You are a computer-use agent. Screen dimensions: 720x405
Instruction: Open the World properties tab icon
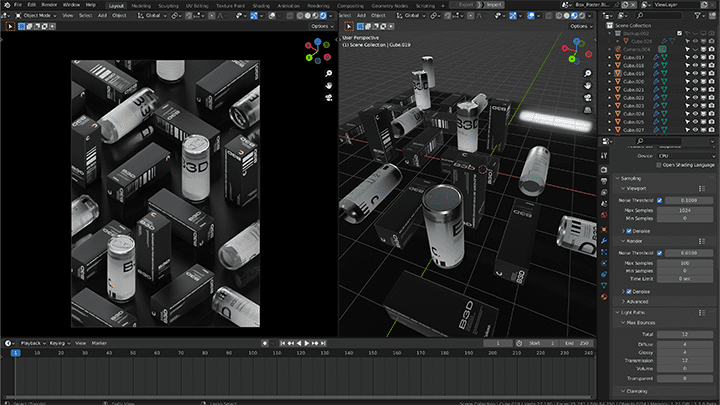tap(604, 215)
